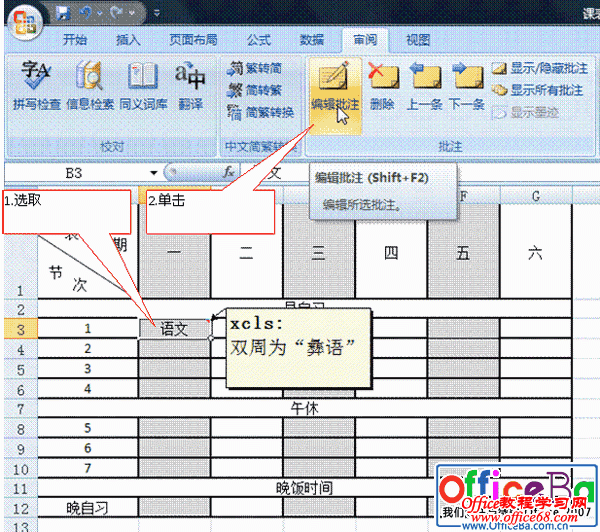Click the fx insert function button

tap(228, 173)
